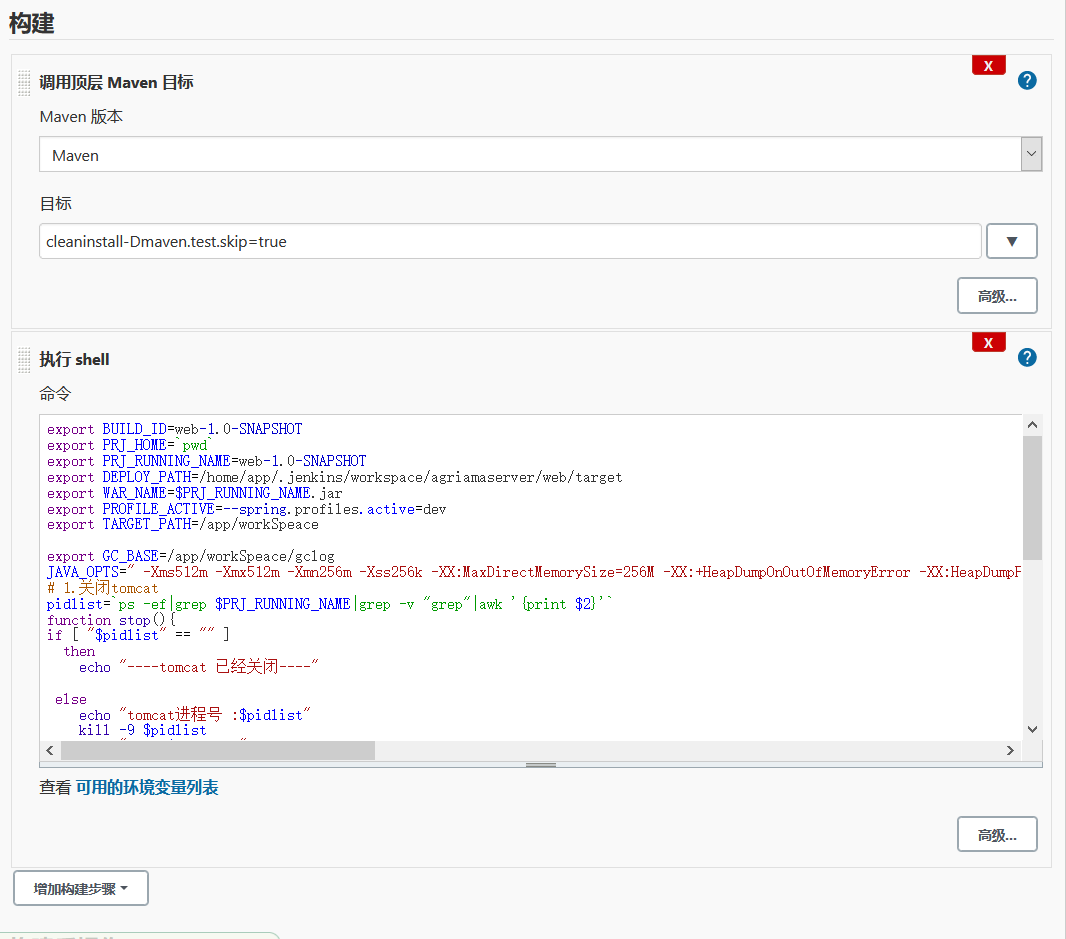Click the 目标 input with cleaninstall text
Screen dimensions: 1066x939
510,241
